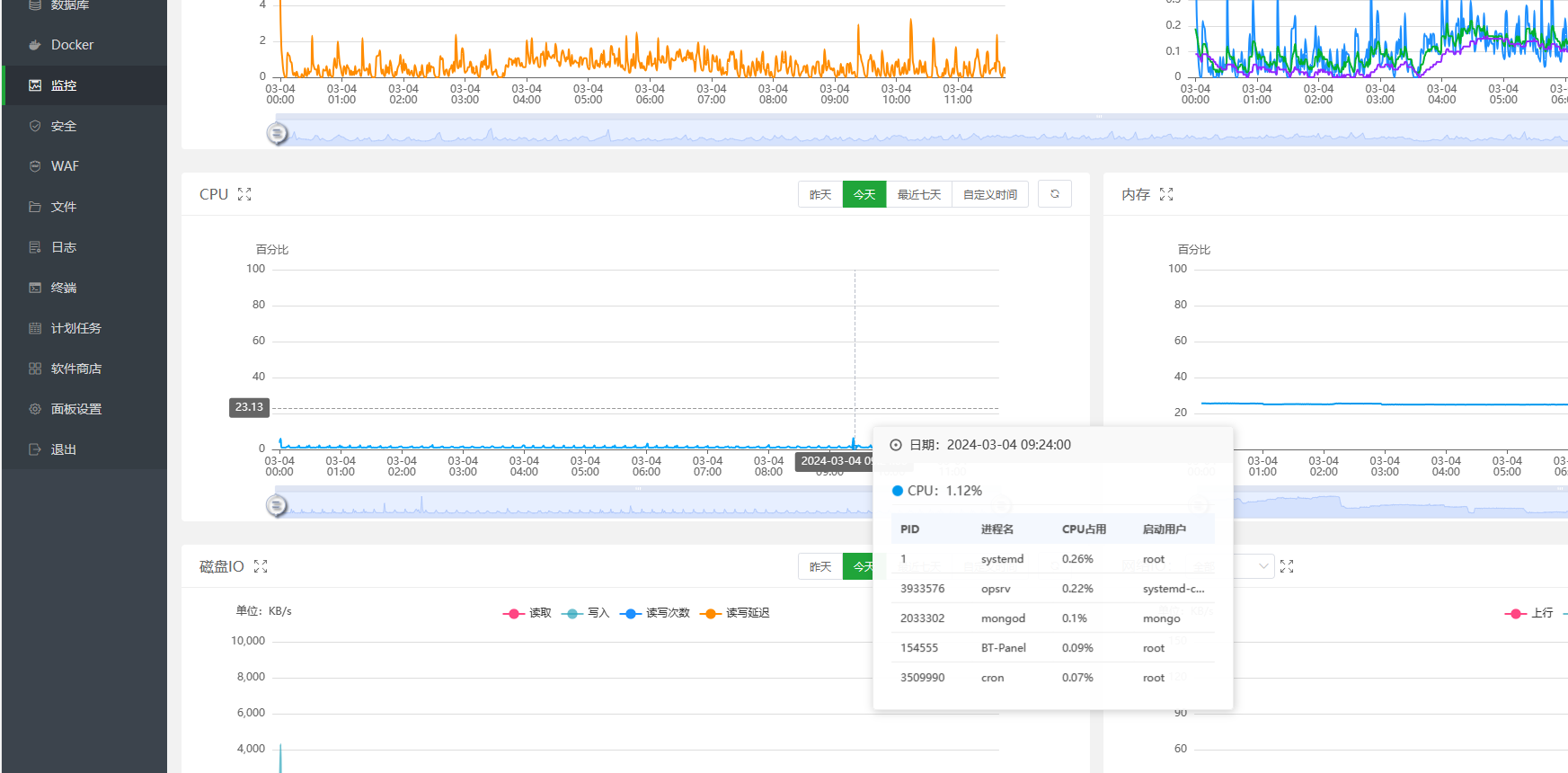
Task: Toggle the 读取 legend series
Action: click(x=527, y=613)
